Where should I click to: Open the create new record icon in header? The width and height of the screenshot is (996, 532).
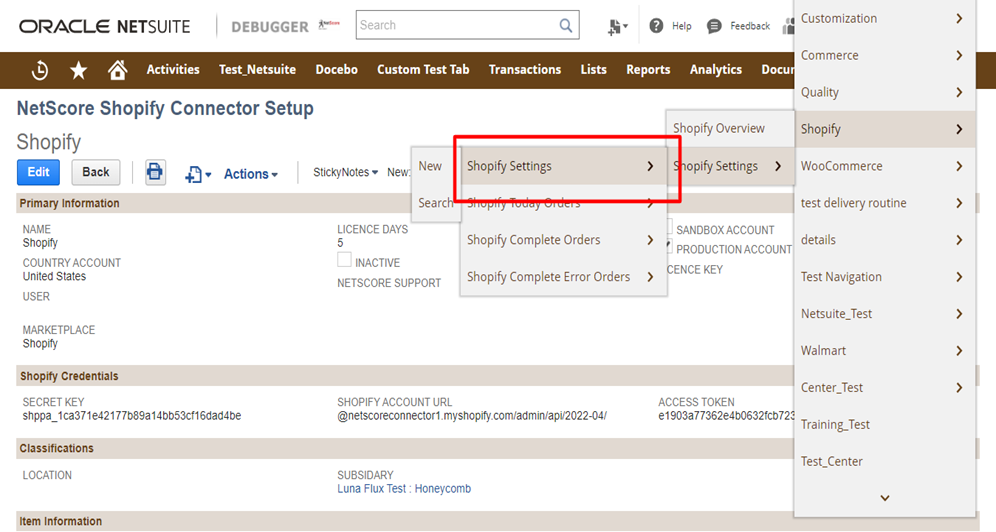(x=617, y=27)
